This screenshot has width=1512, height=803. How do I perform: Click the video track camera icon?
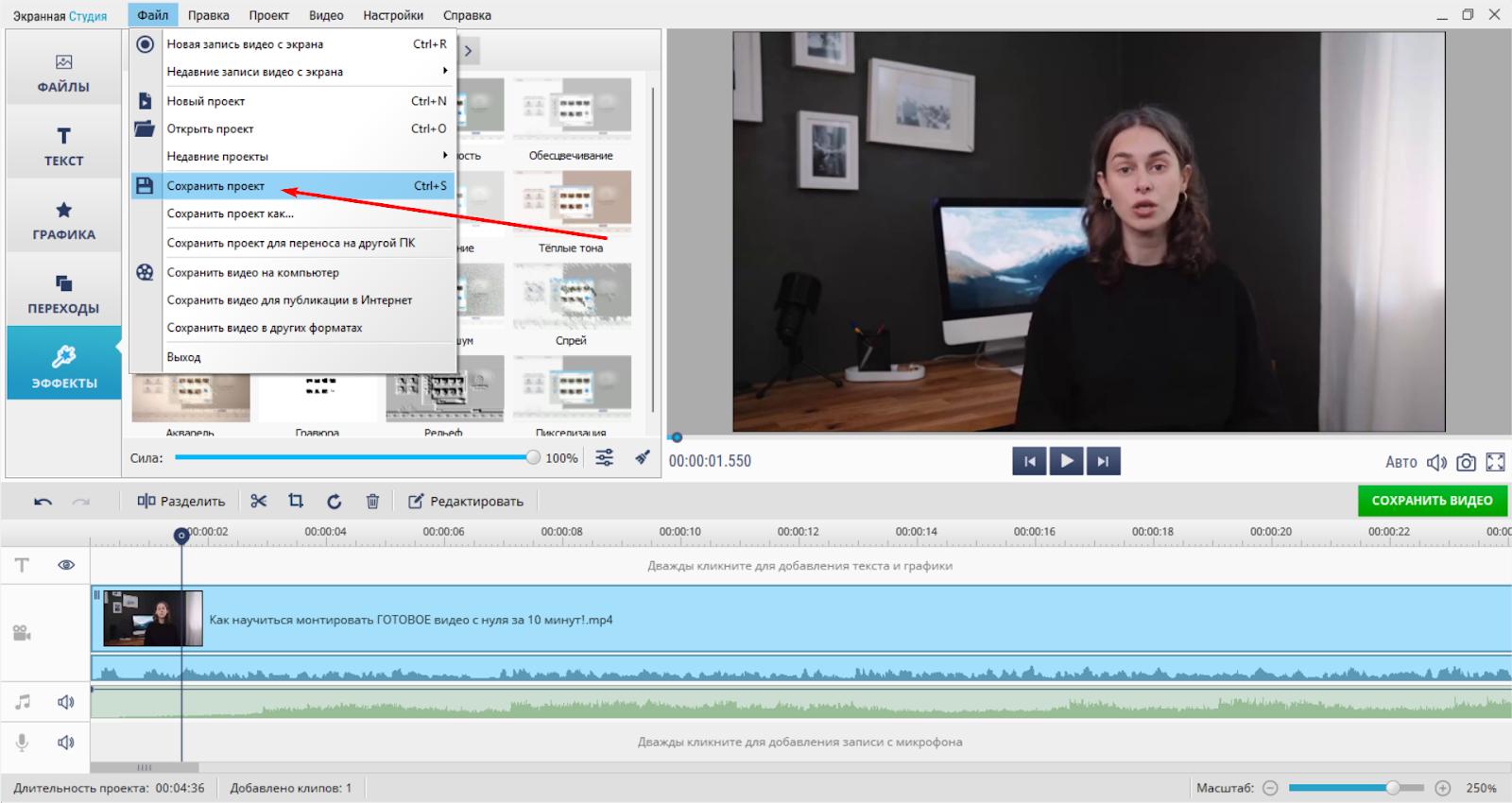tap(22, 633)
